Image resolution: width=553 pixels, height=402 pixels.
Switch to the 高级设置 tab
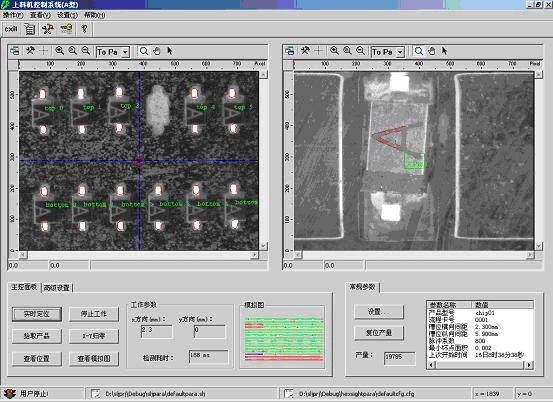(57, 288)
